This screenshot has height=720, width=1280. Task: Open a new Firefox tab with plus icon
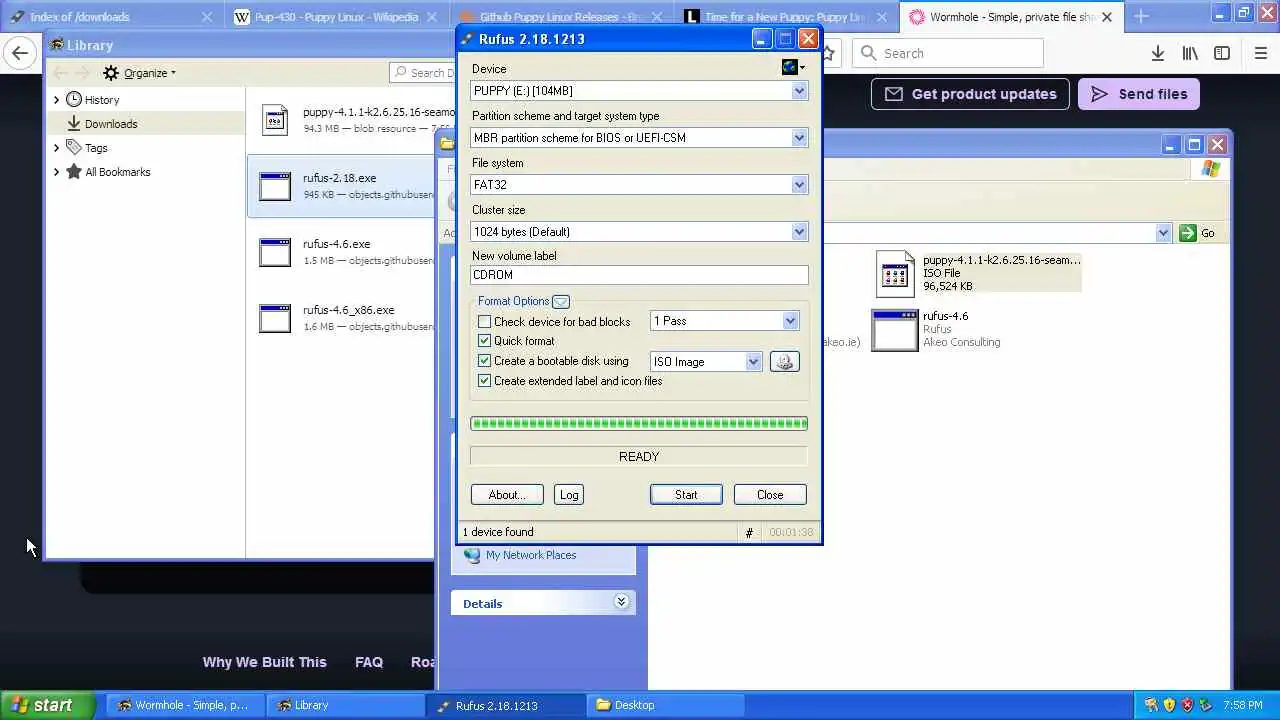(x=1141, y=16)
